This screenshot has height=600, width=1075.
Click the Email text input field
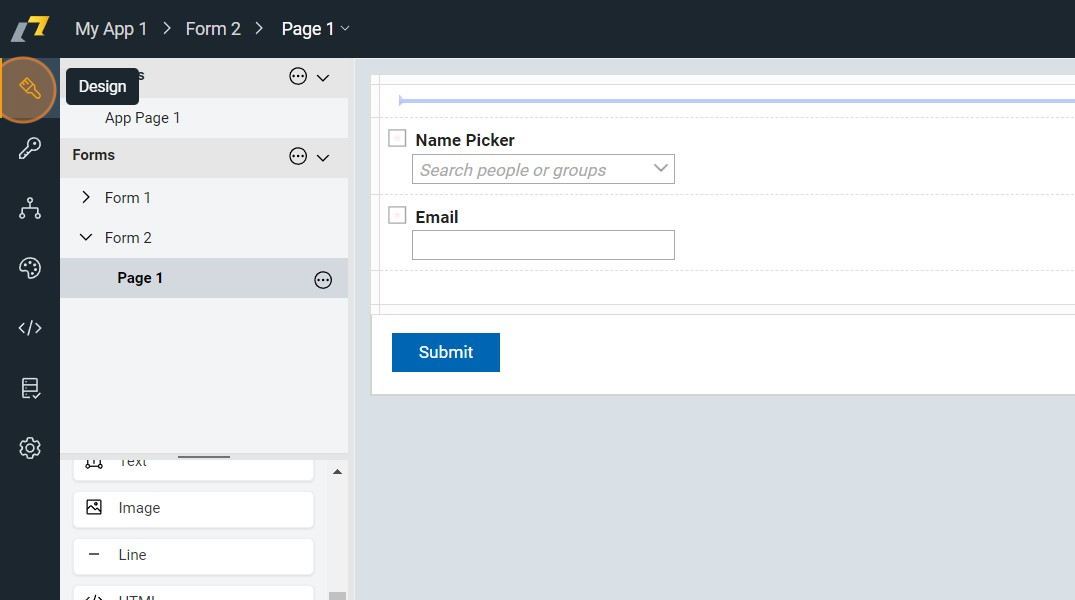click(x=543, y=245)
